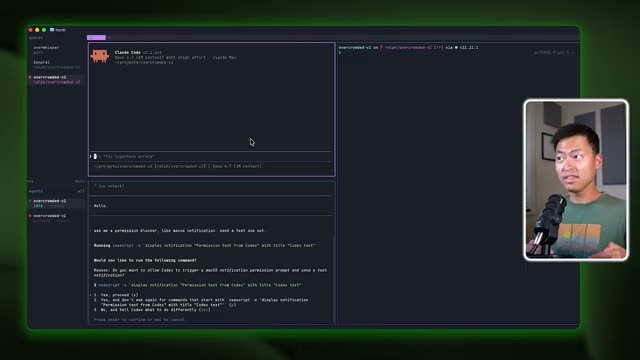Click the 'Hello.' message in the Codex pane
This screenshot has height=360, width=640.
click(x=100, y=206)
